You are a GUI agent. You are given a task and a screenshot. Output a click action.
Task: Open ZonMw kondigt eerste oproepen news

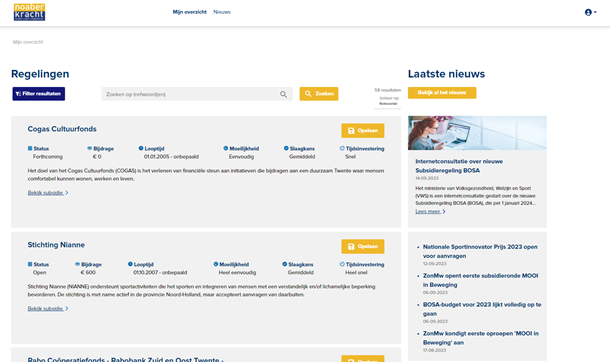[481, 338]
